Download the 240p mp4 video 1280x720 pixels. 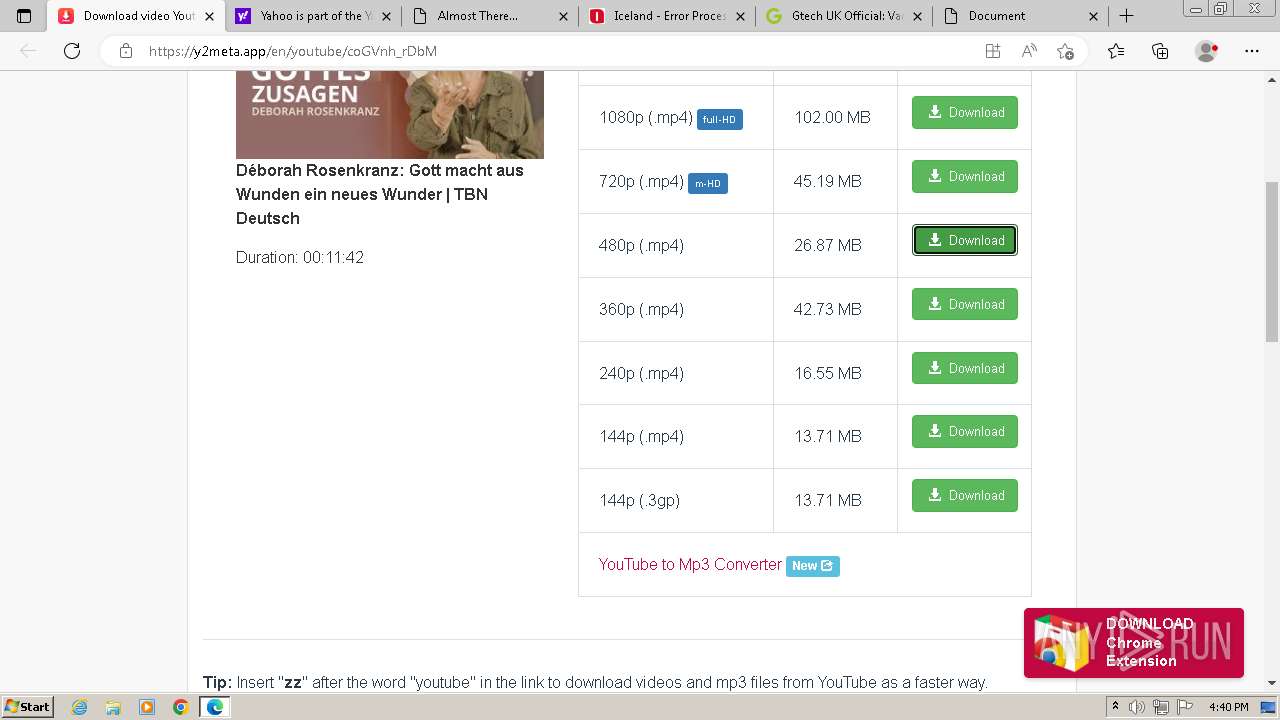(x=964, y=368)
